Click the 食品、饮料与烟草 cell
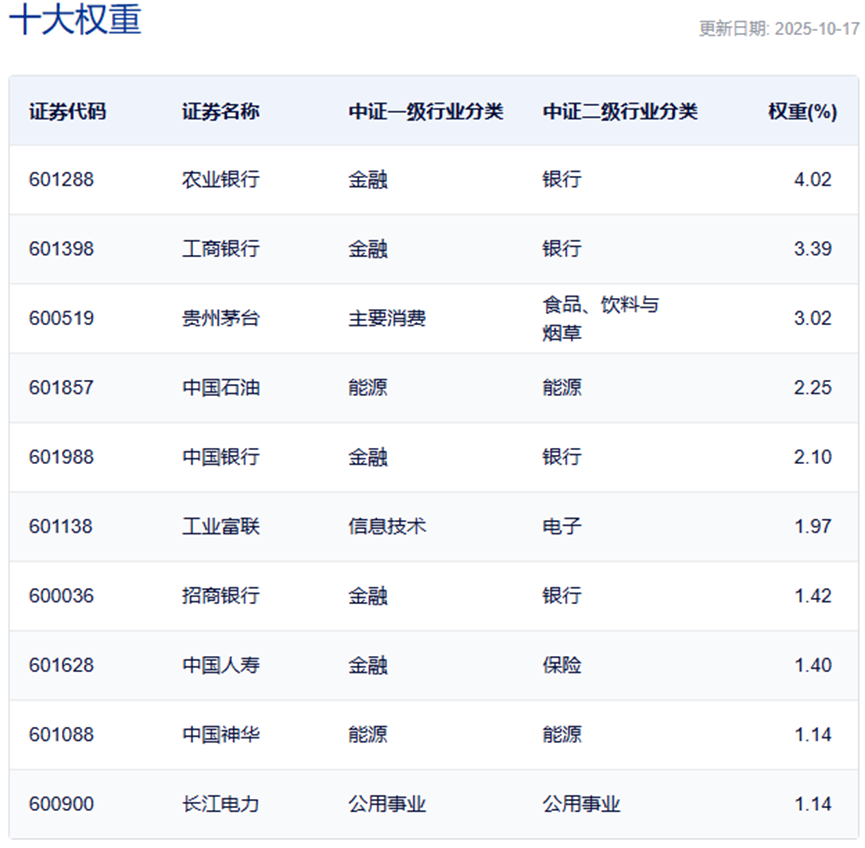 tap(601, 318)
